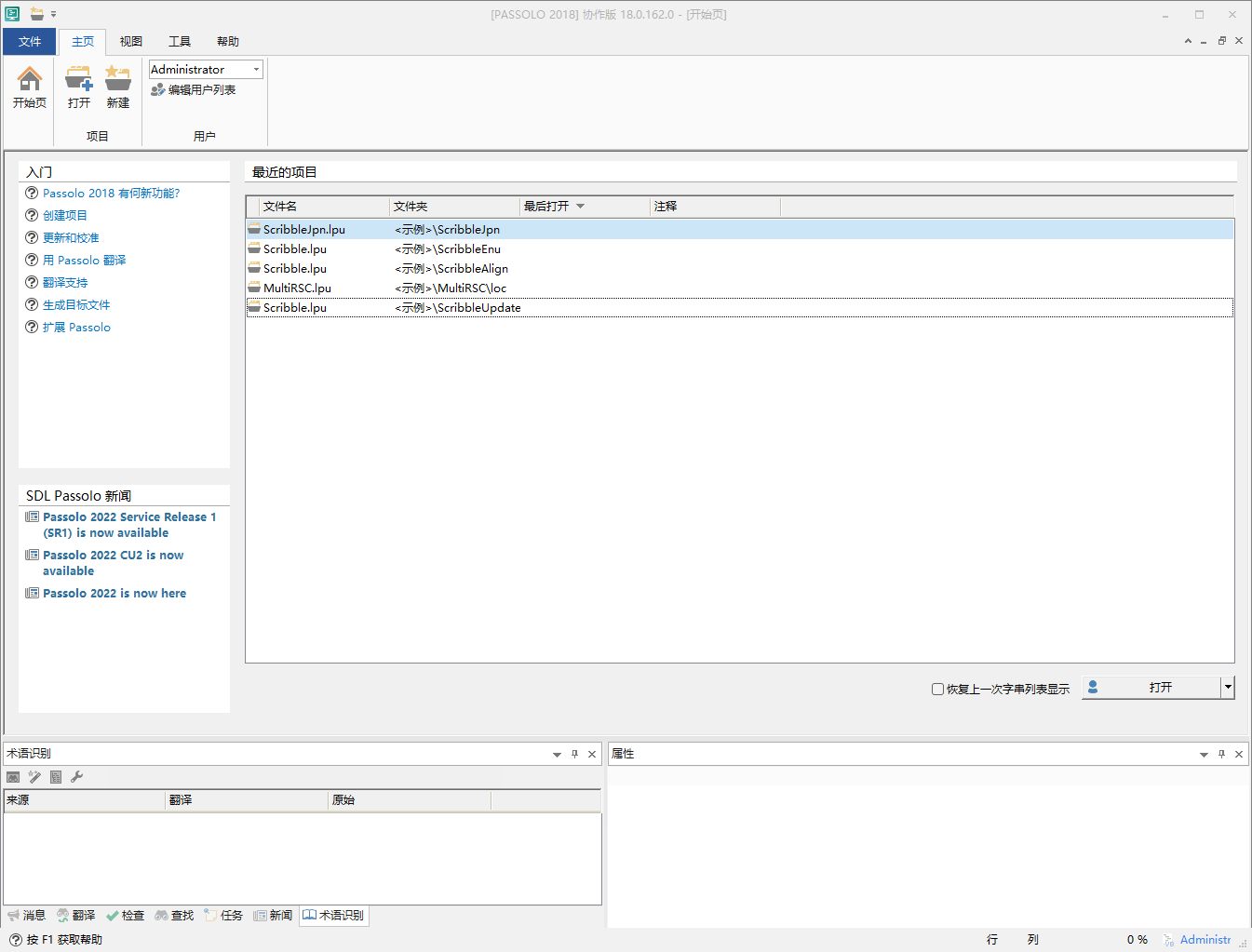Open Passolo 2022 CU2 is now available link

114,563
